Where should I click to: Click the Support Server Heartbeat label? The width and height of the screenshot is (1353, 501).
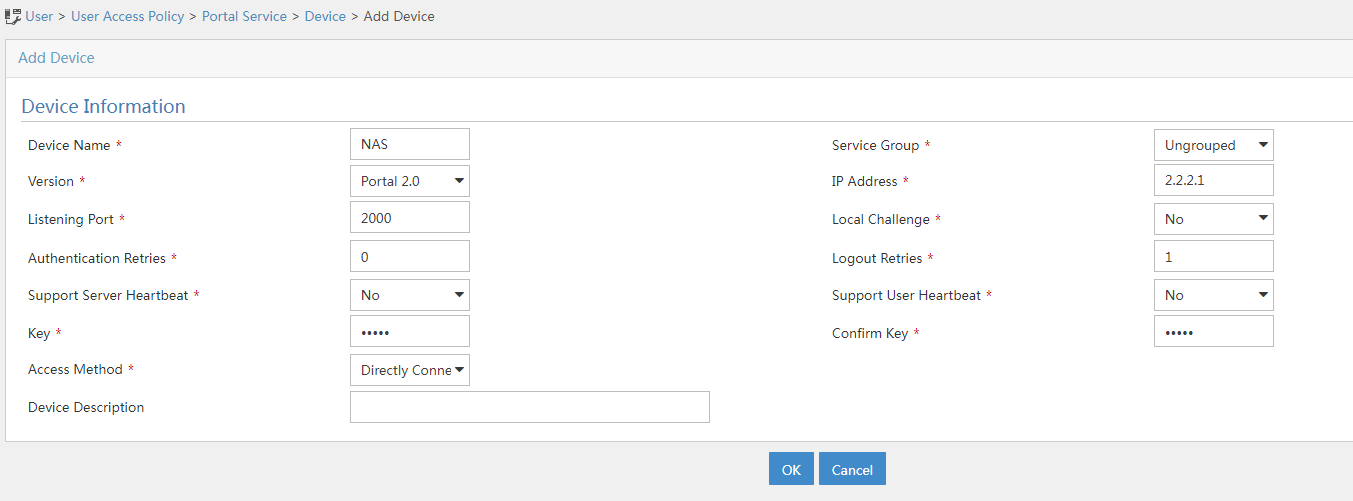pos(108,295)
